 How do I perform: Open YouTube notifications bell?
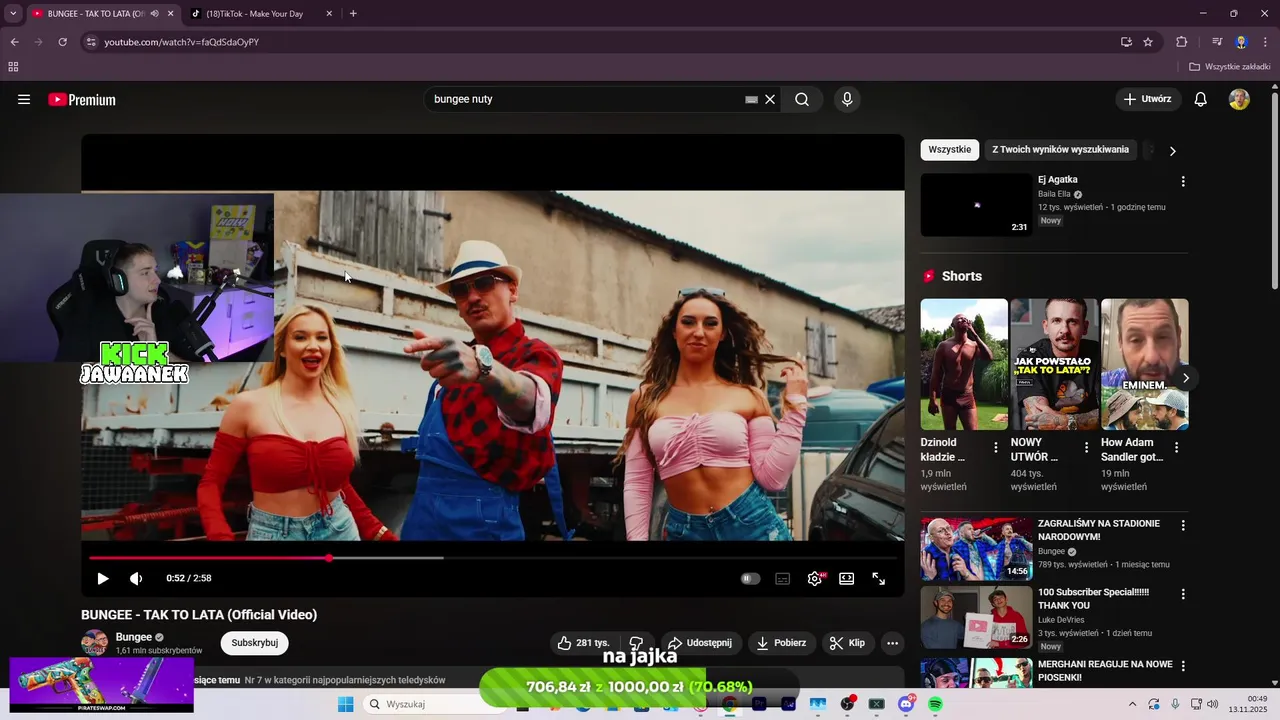(1201, 99)
